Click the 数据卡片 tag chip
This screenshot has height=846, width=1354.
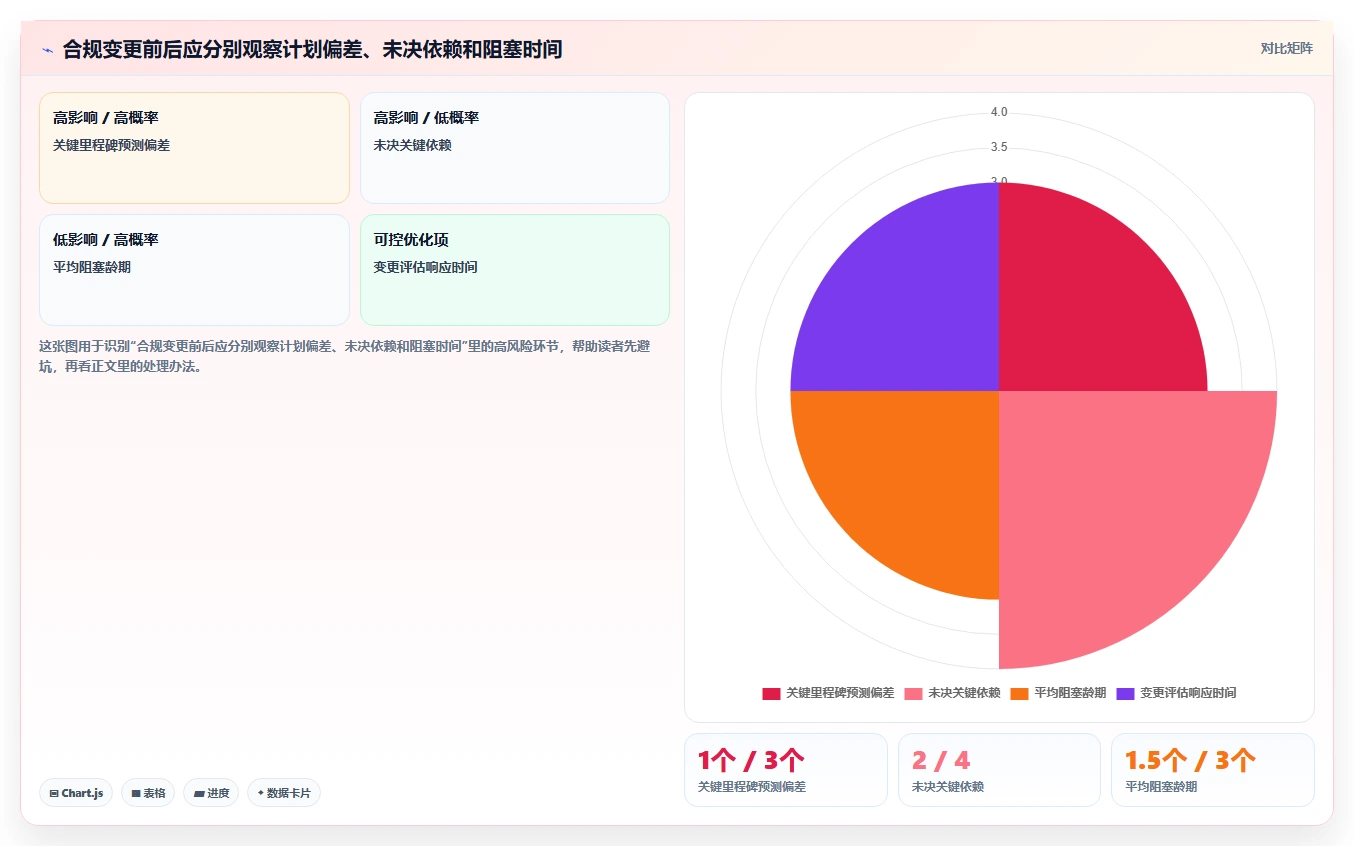pyautogui.click(x=284, y=793)
